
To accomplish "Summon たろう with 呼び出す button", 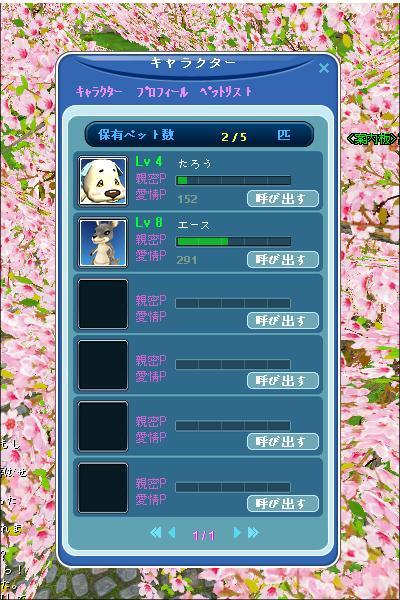I will click(x=283, y=199).
